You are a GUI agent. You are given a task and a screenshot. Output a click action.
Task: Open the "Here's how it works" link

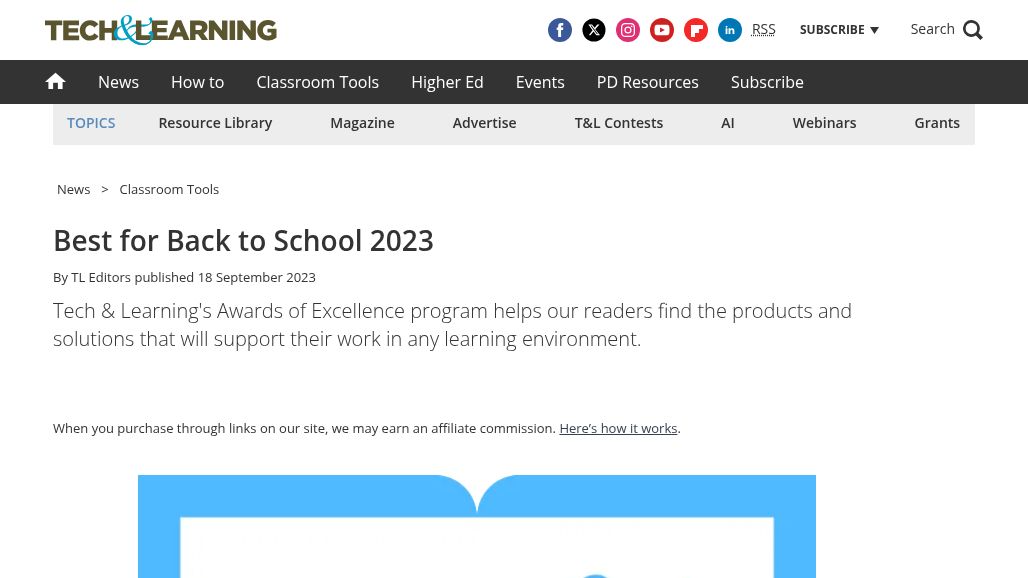618,429
